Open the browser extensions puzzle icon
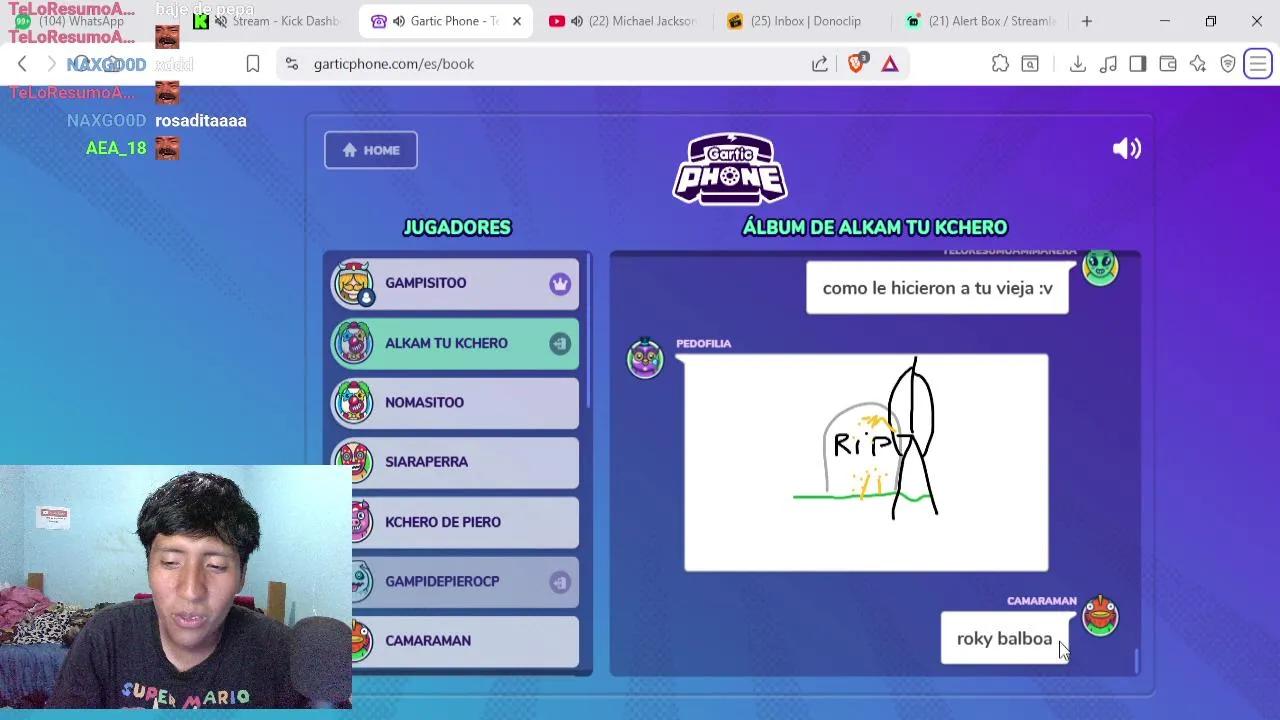This screenshot has width=1280, height=720. click(x=1000, y=64)
